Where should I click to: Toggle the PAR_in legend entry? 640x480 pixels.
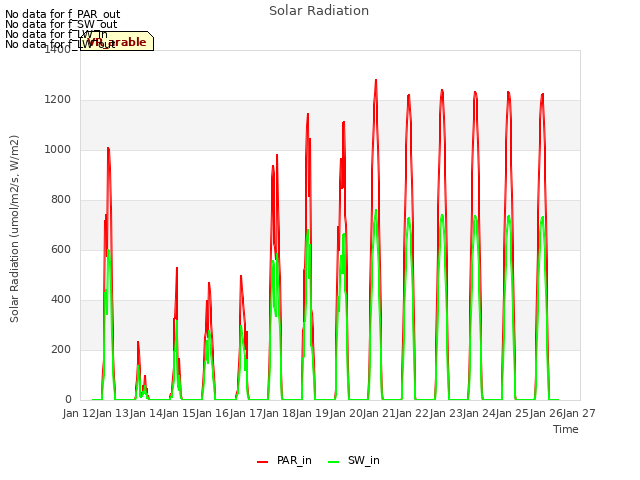point(284,460)
